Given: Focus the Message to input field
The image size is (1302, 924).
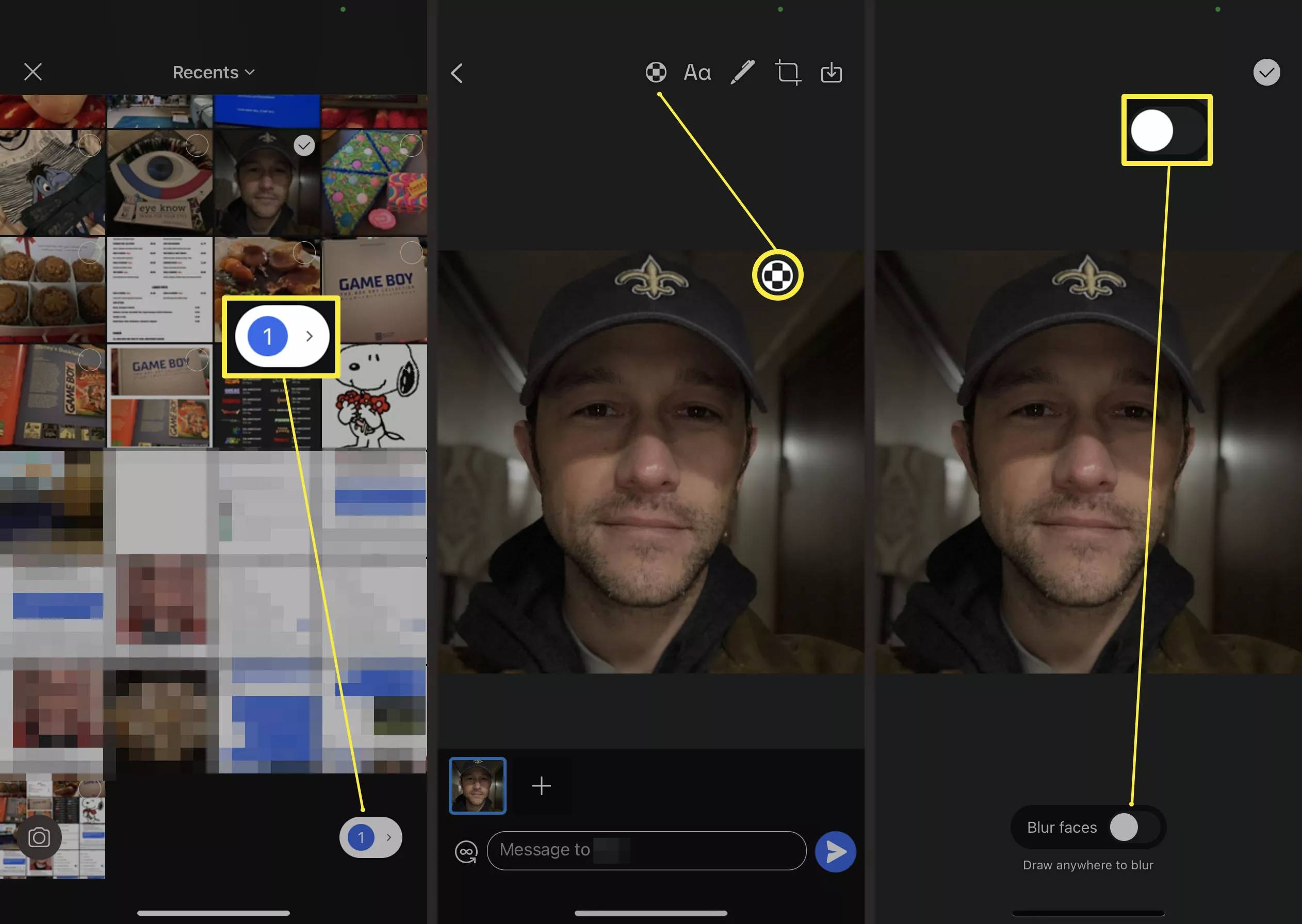Looking at the screenshot, I should (646, 850).
